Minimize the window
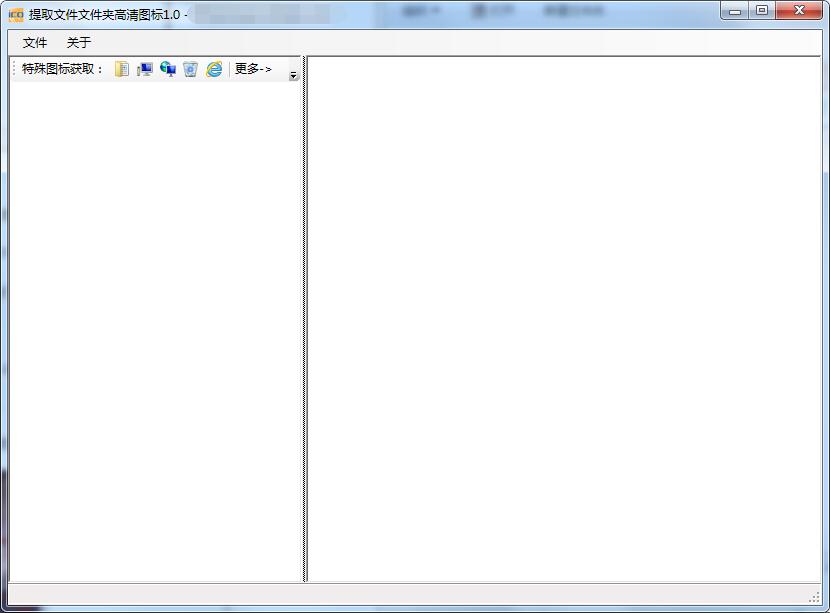 (735, 11)
